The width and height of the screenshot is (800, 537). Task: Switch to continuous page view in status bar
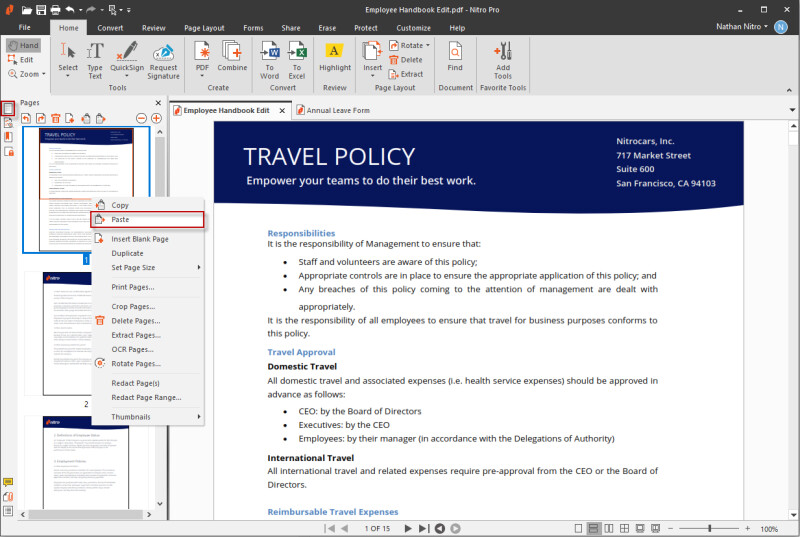pyautogui.click(x=594, y=528)
